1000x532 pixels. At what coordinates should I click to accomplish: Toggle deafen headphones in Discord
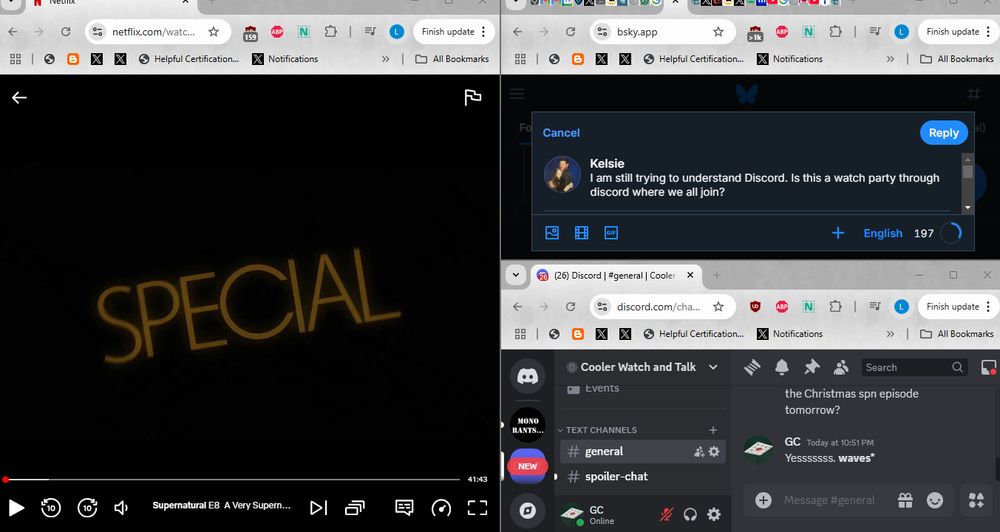690,514
